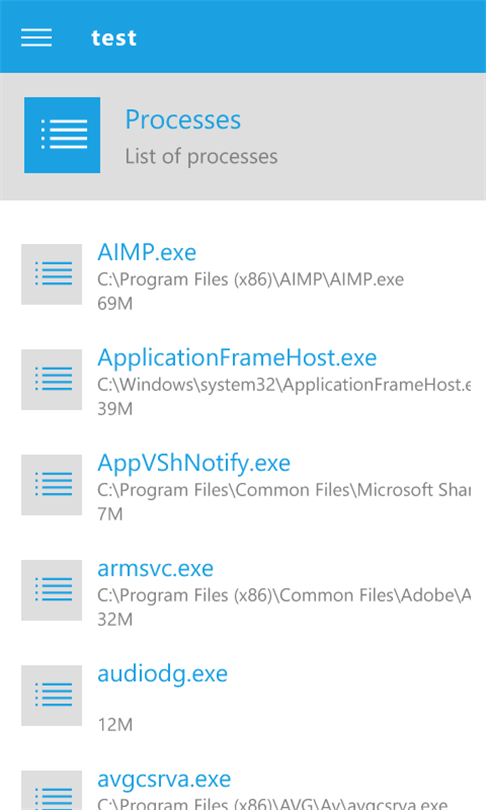This screenshot has height=810, width=486.
Task: Open the hamburger navigation menu
Action: [36, 38]
